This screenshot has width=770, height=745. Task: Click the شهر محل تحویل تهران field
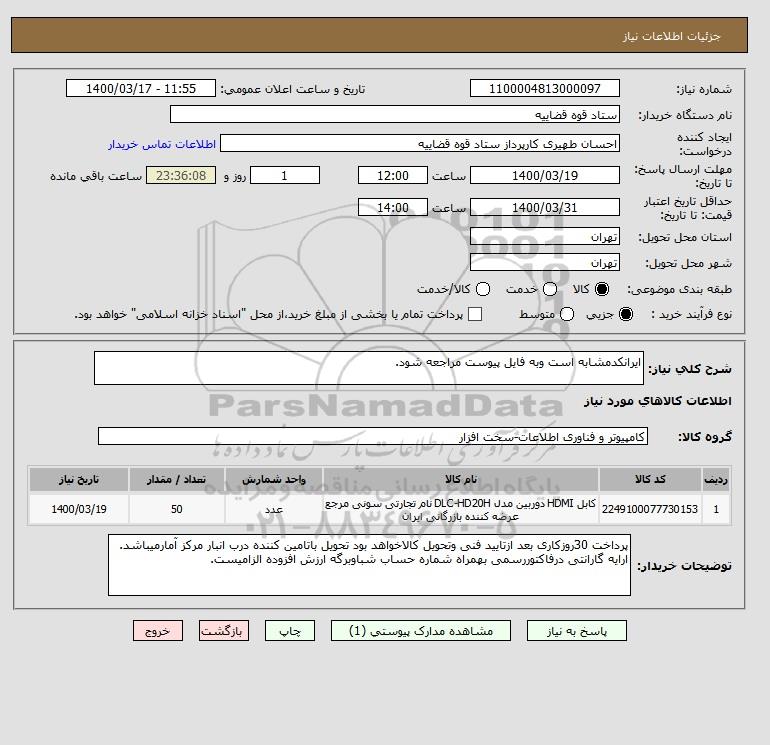point(545,262)
